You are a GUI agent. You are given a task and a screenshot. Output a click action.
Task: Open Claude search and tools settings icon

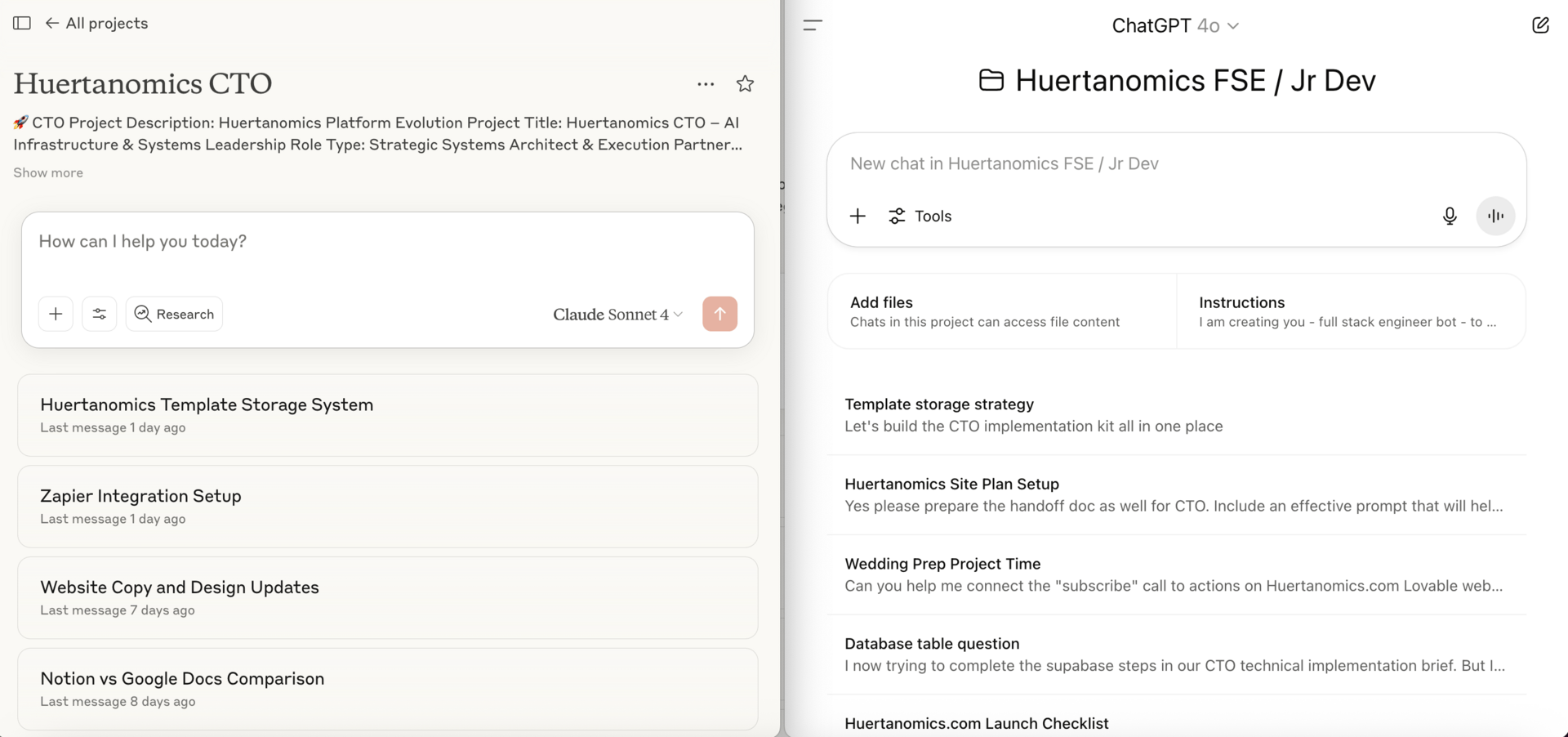point(99,314)
